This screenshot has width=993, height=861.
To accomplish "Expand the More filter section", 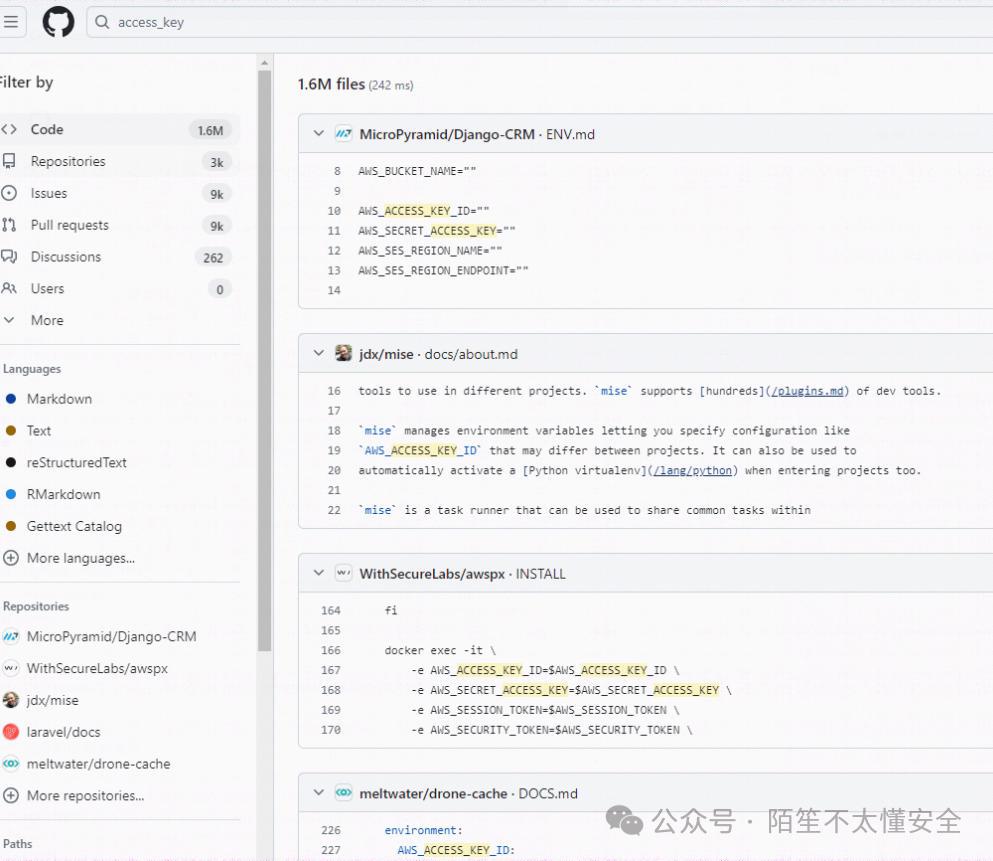I will click(x=46, y=319).
